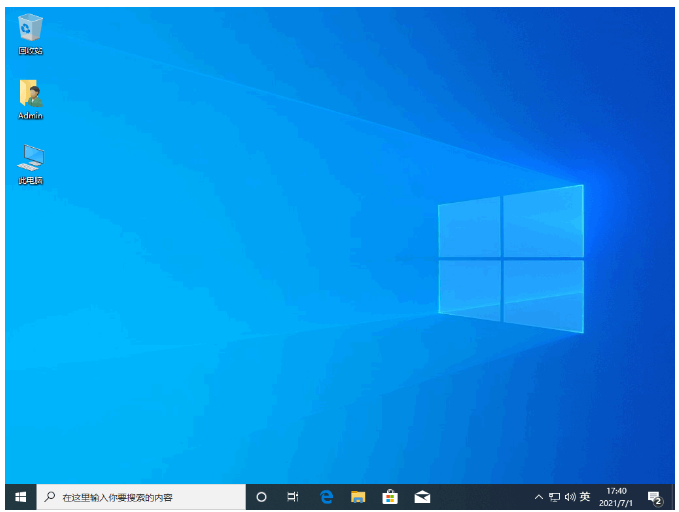Open File Explorer from the taskbar

pos(358,497)
